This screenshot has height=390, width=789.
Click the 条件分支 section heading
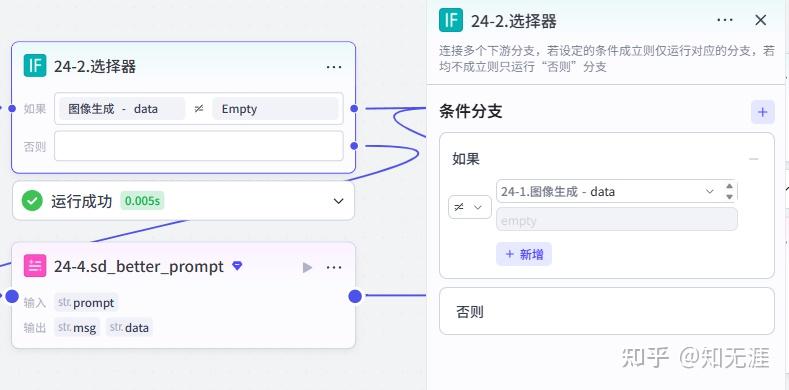coord(471,111)
